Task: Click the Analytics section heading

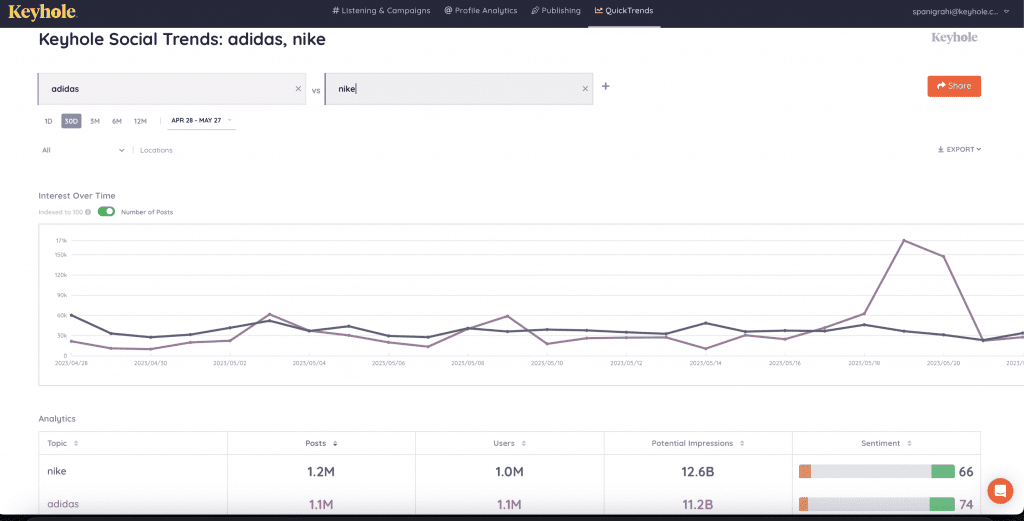Action: click(57, 418)
